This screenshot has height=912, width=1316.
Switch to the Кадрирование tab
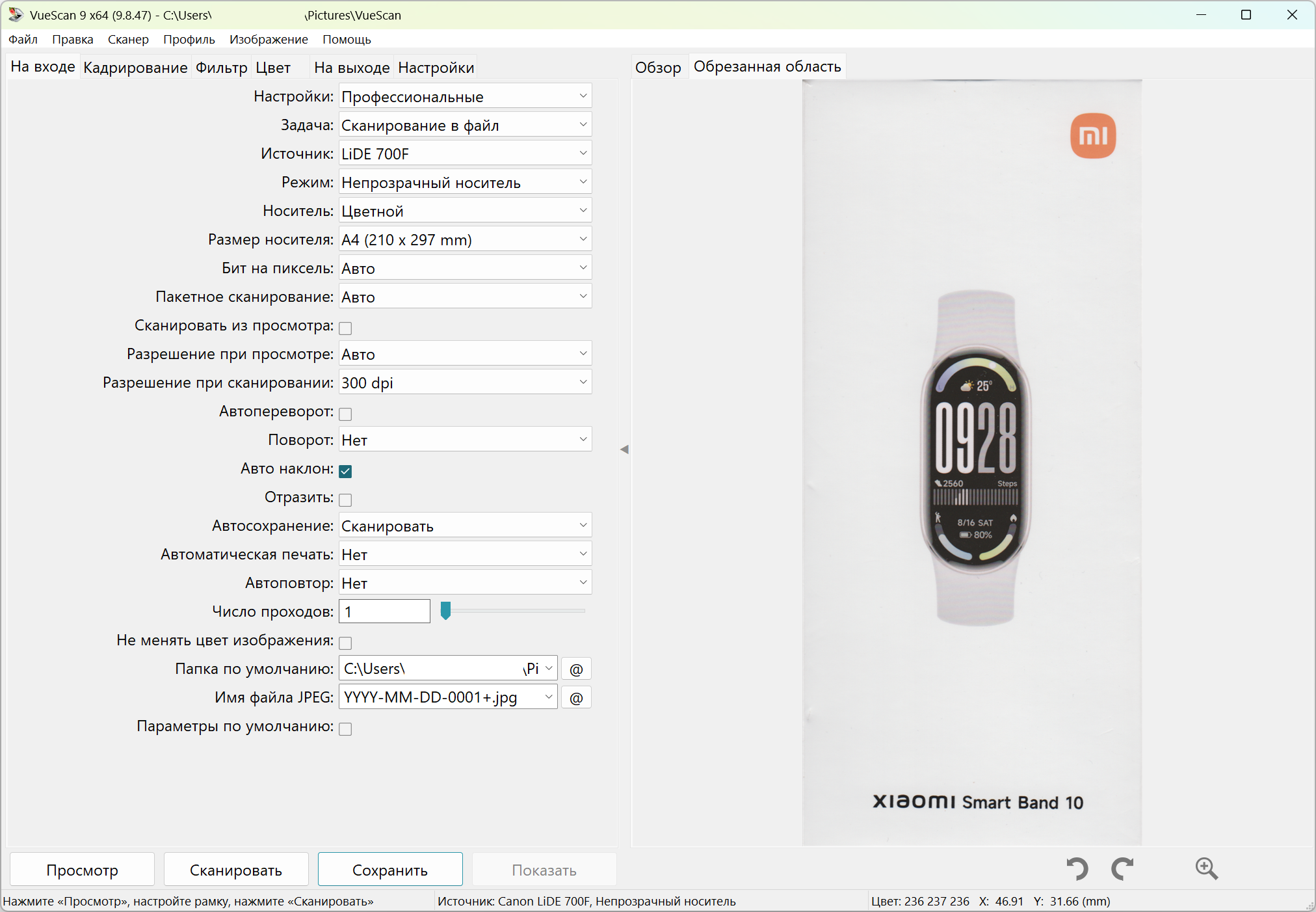(135, 68)
